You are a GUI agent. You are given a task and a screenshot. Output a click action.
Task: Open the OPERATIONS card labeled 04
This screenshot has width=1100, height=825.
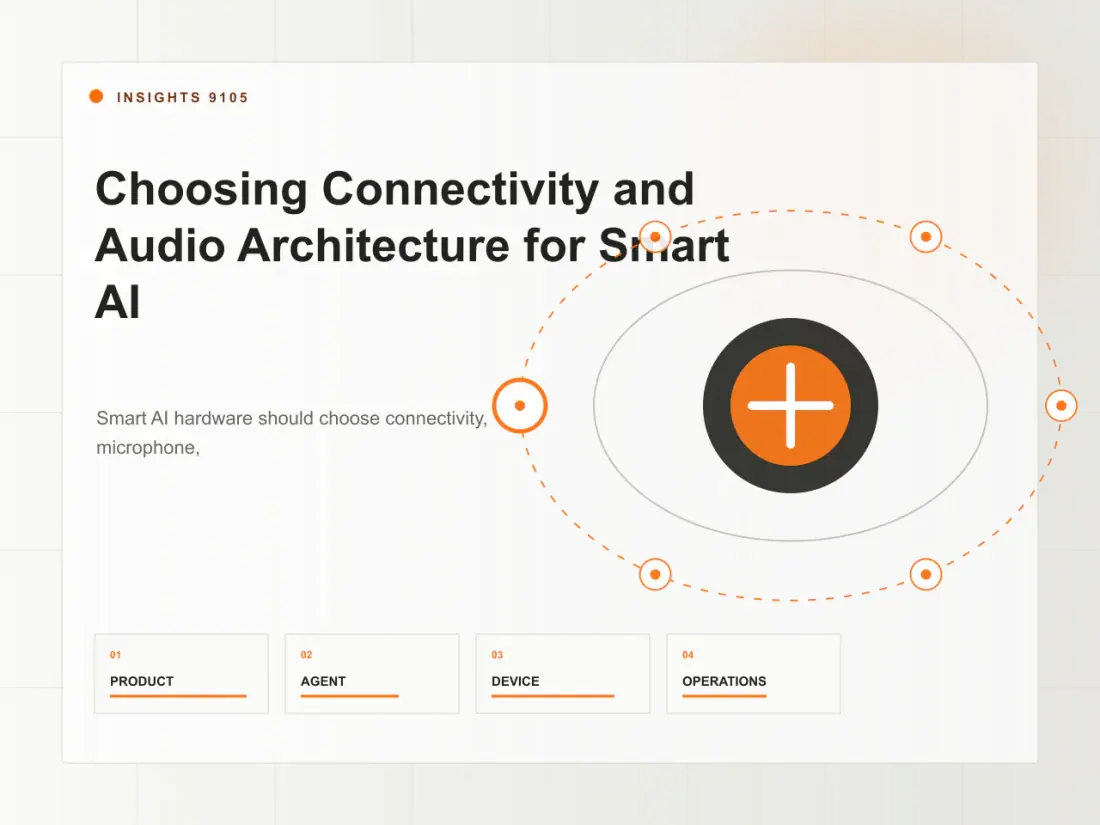753,673
